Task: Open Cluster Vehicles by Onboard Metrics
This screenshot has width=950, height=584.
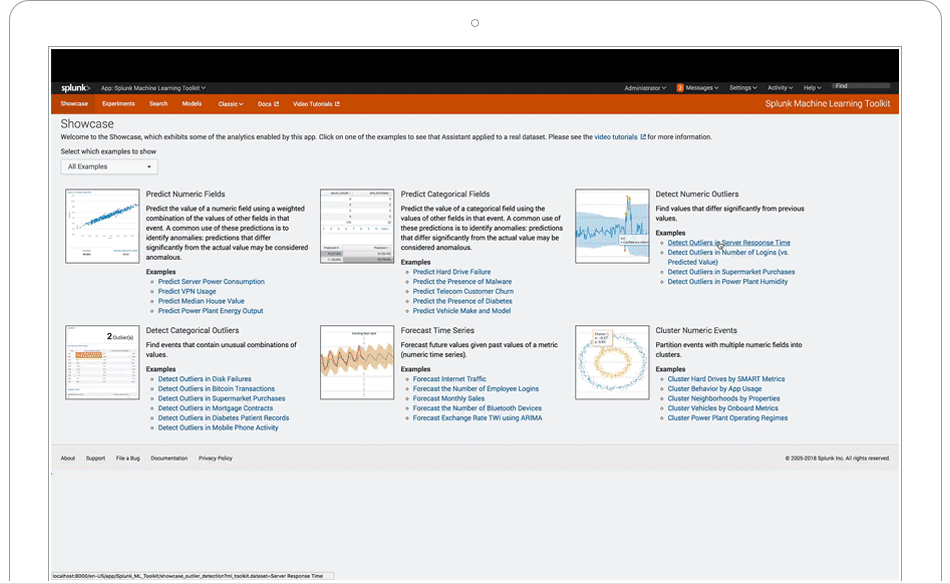Action: click(x=723, y=408)
